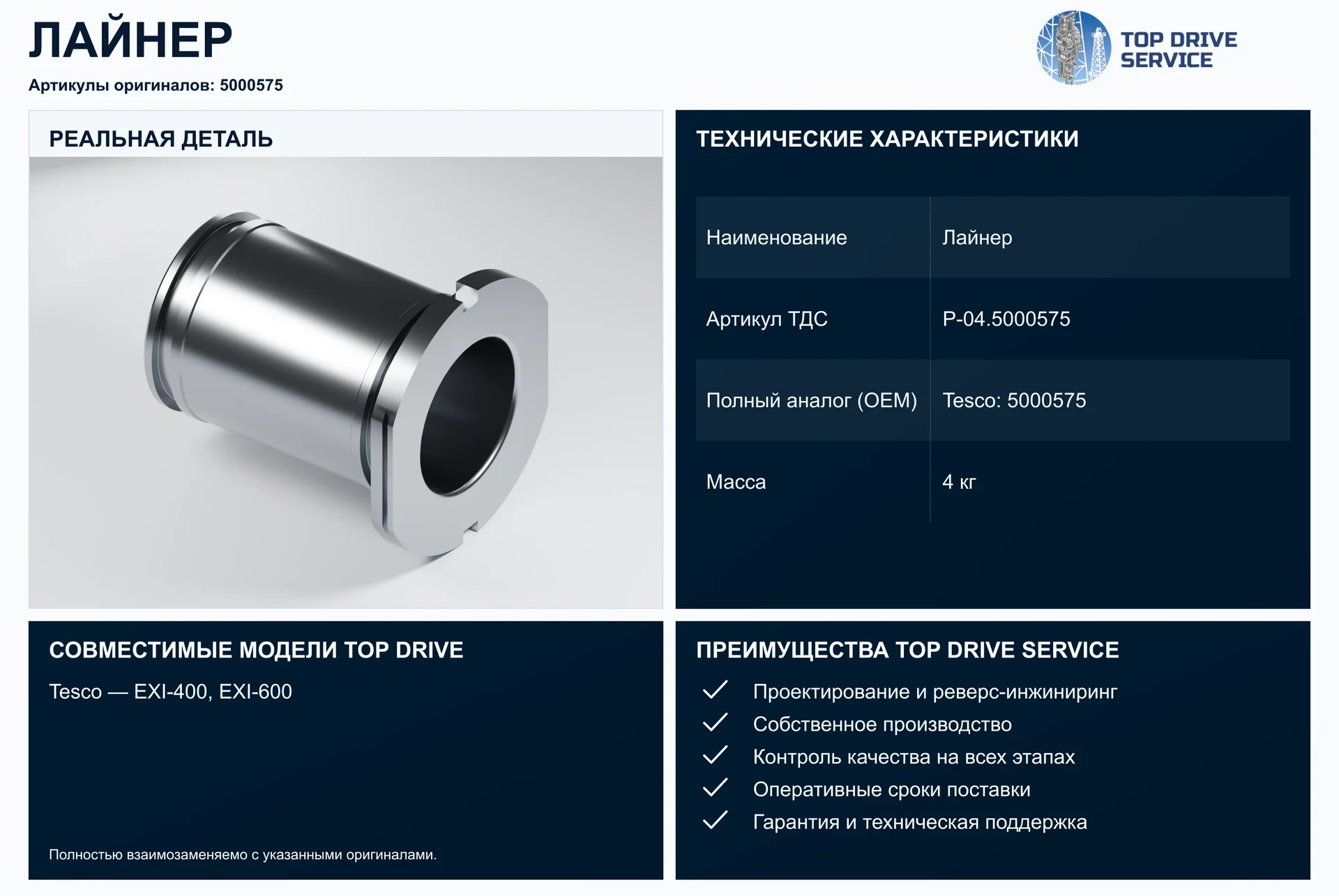The image size is (1339, 896).
Task: Click the Артикул ТДС table cell
Action: pos(812,319)
